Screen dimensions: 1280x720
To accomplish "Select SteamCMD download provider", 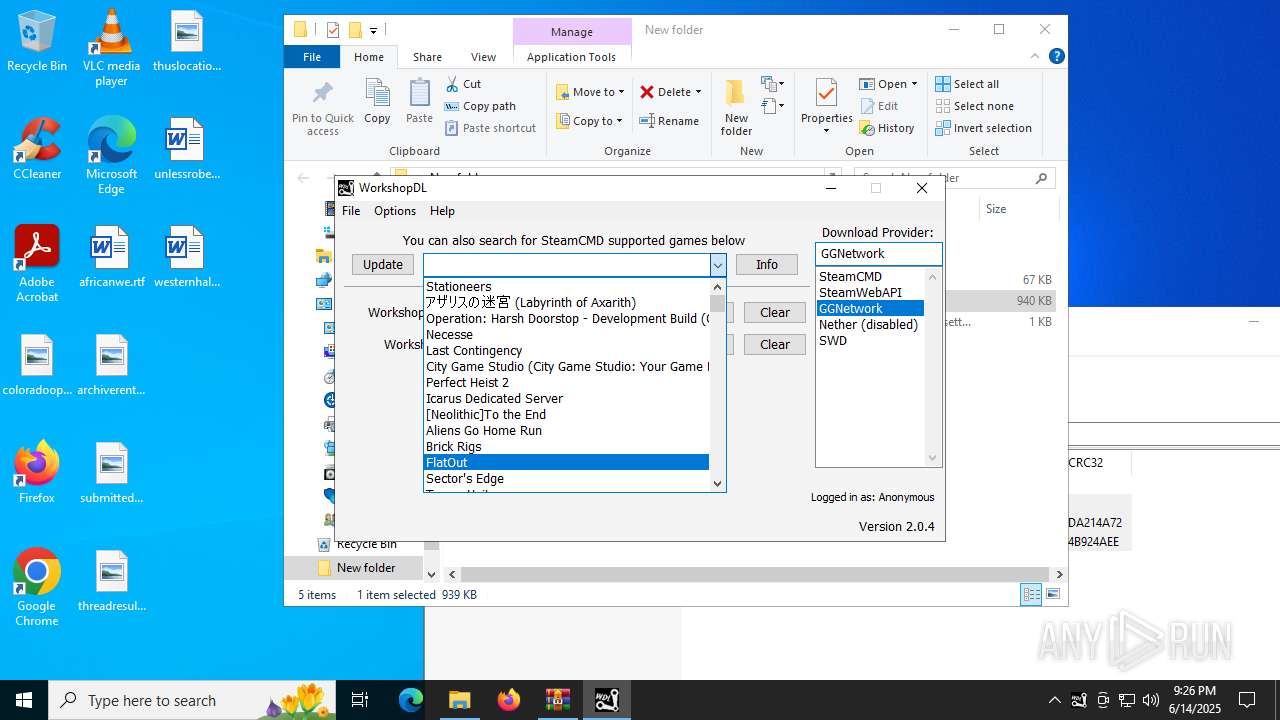I will click(x=870, y=276).
